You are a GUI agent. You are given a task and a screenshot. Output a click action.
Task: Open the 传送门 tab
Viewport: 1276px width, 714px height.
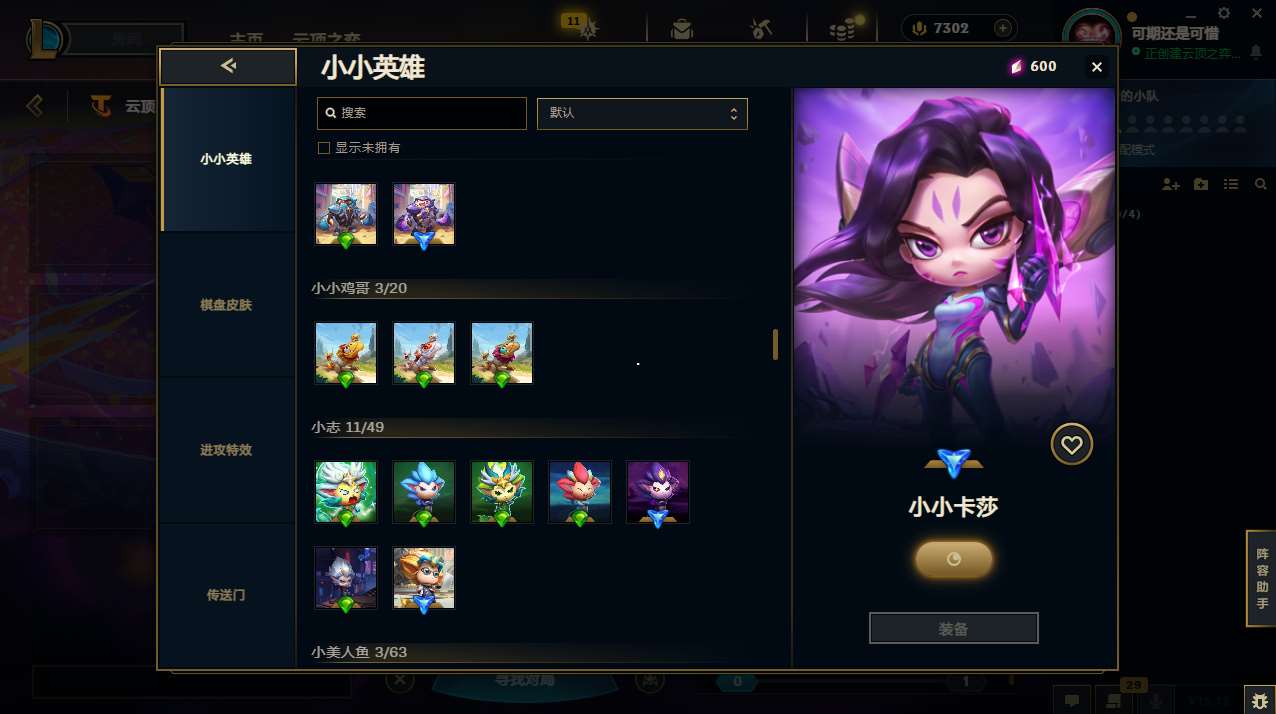coord(226,595)
